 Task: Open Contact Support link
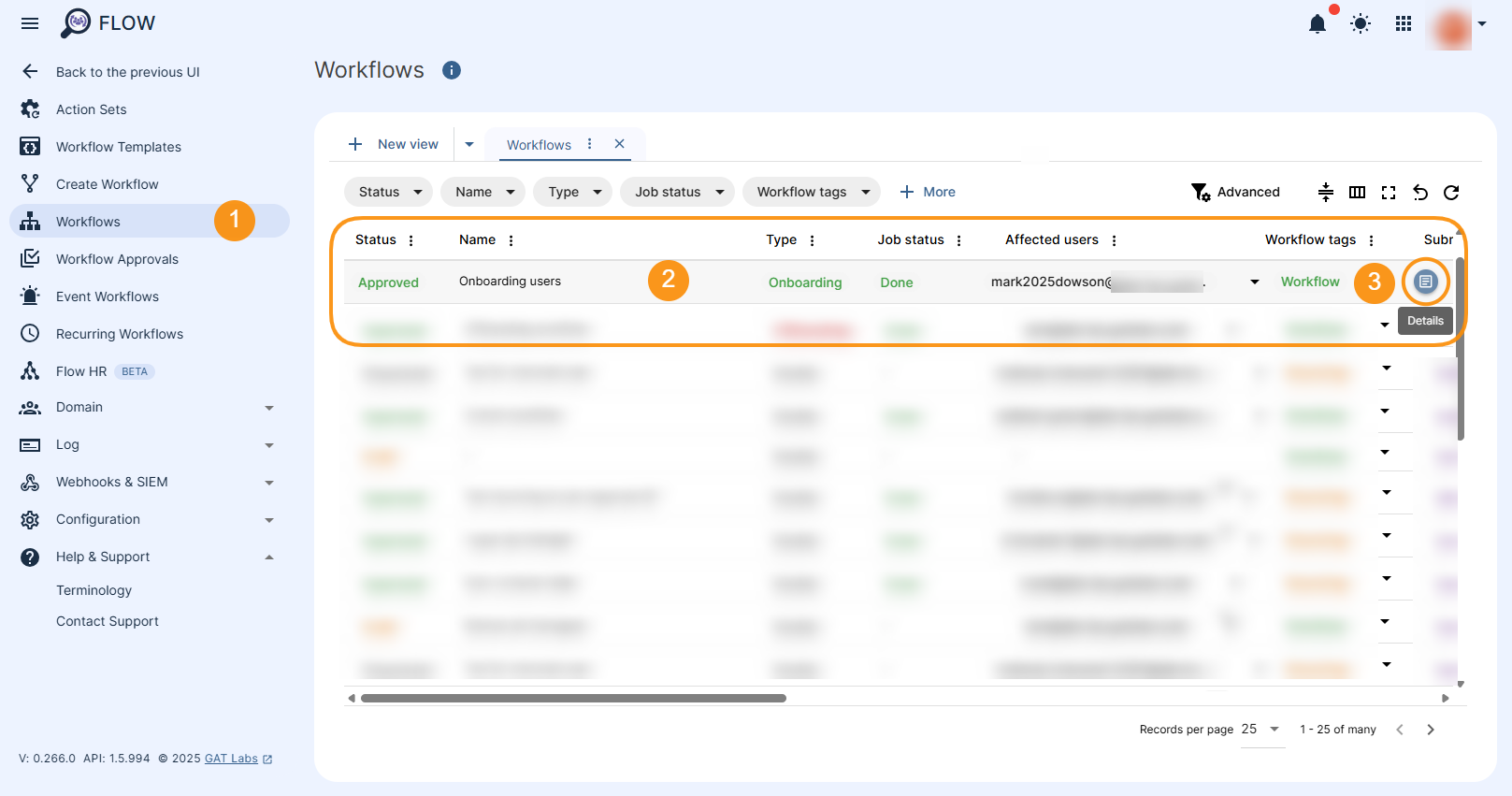pyautogui.click(x=108, y=621)
